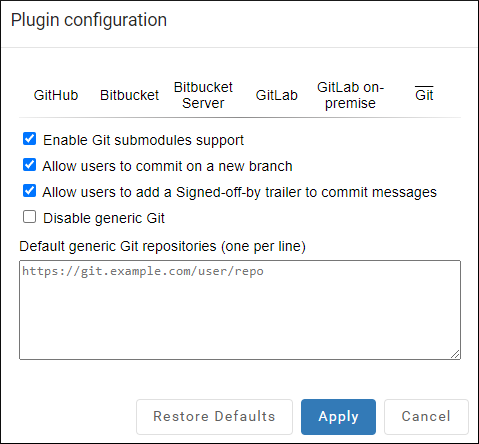The height and width of the screenshot is (444, 479).
Task: Click the 'Default generic Git repositories' field label
Action: [162, 247]
